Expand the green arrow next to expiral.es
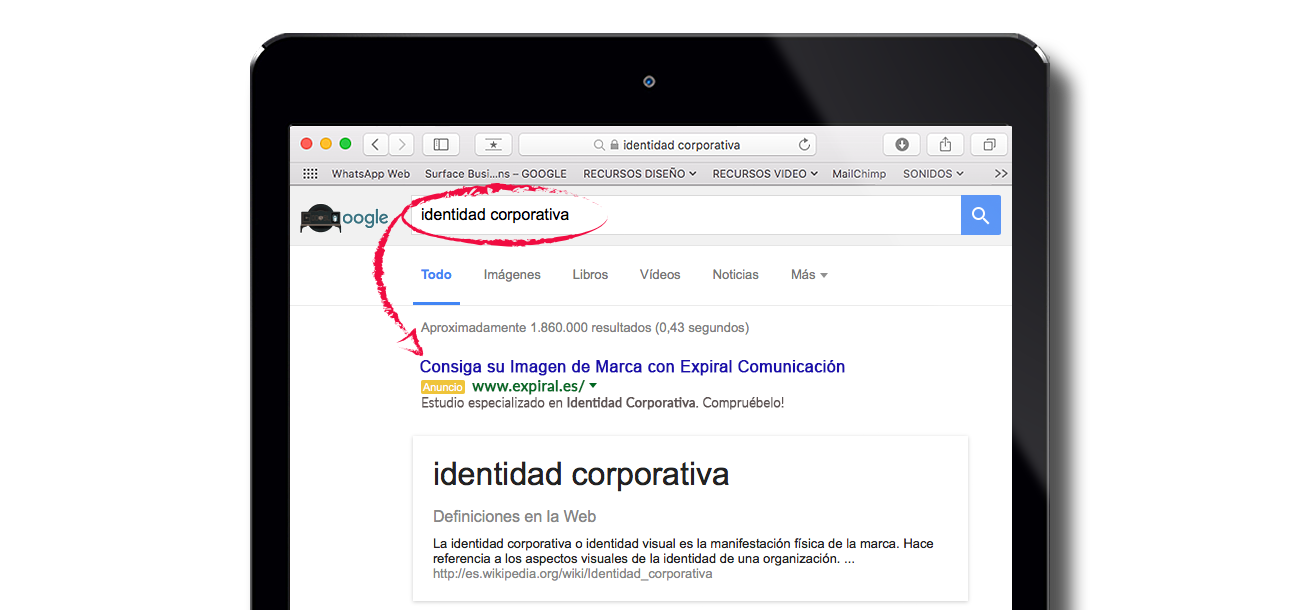This screenshot has height=610, width=1300. point(593,386)
